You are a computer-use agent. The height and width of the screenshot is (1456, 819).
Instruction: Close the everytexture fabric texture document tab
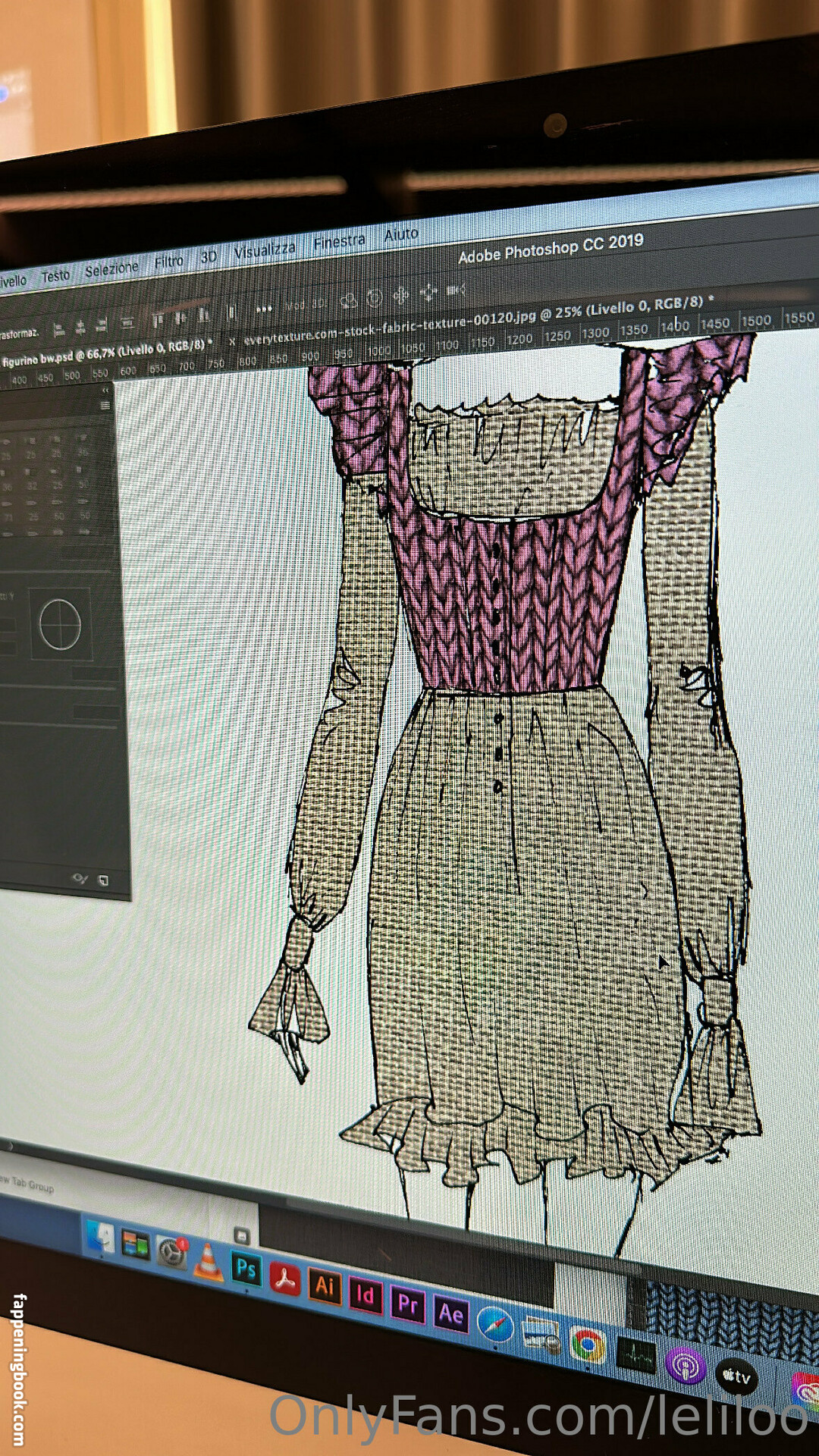pos(232,341)
